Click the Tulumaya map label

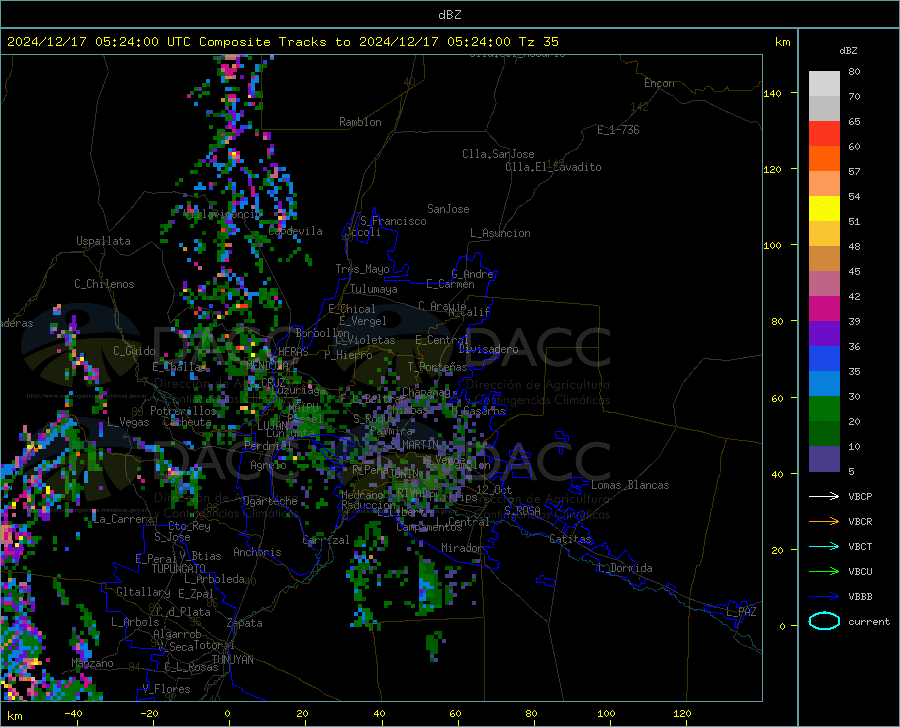tap(374, 289)
